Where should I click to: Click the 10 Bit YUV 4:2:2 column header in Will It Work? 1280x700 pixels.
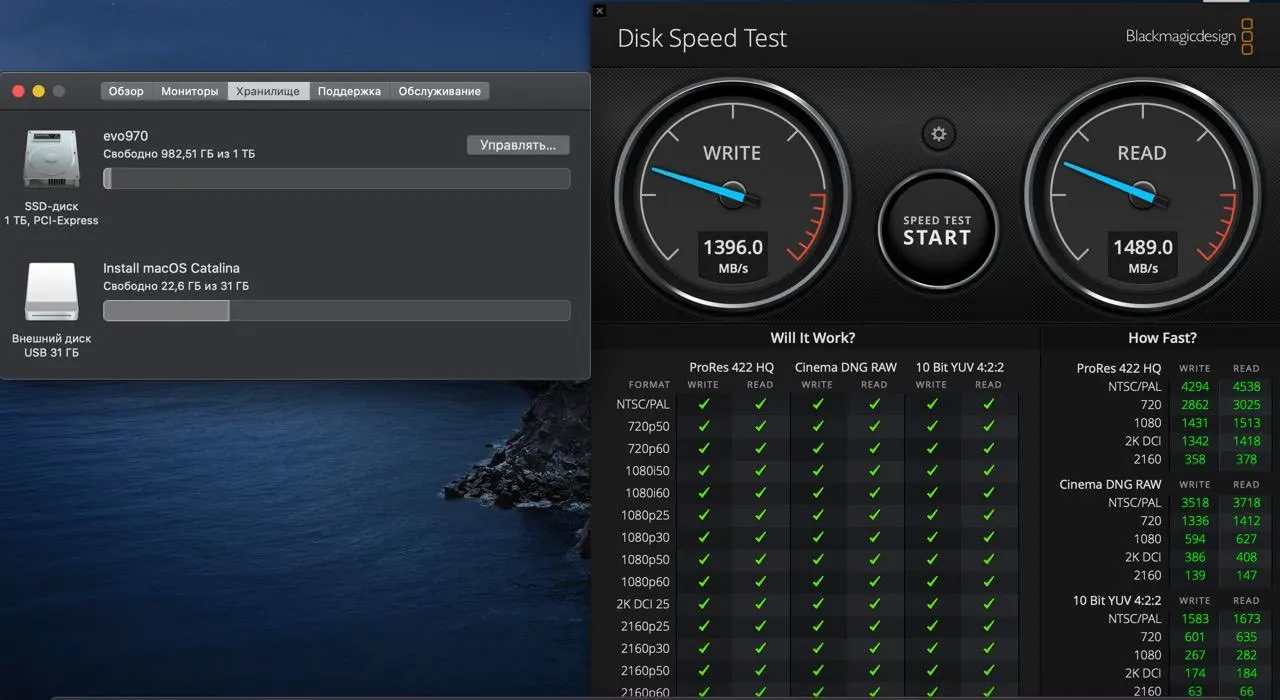[960, 367]
